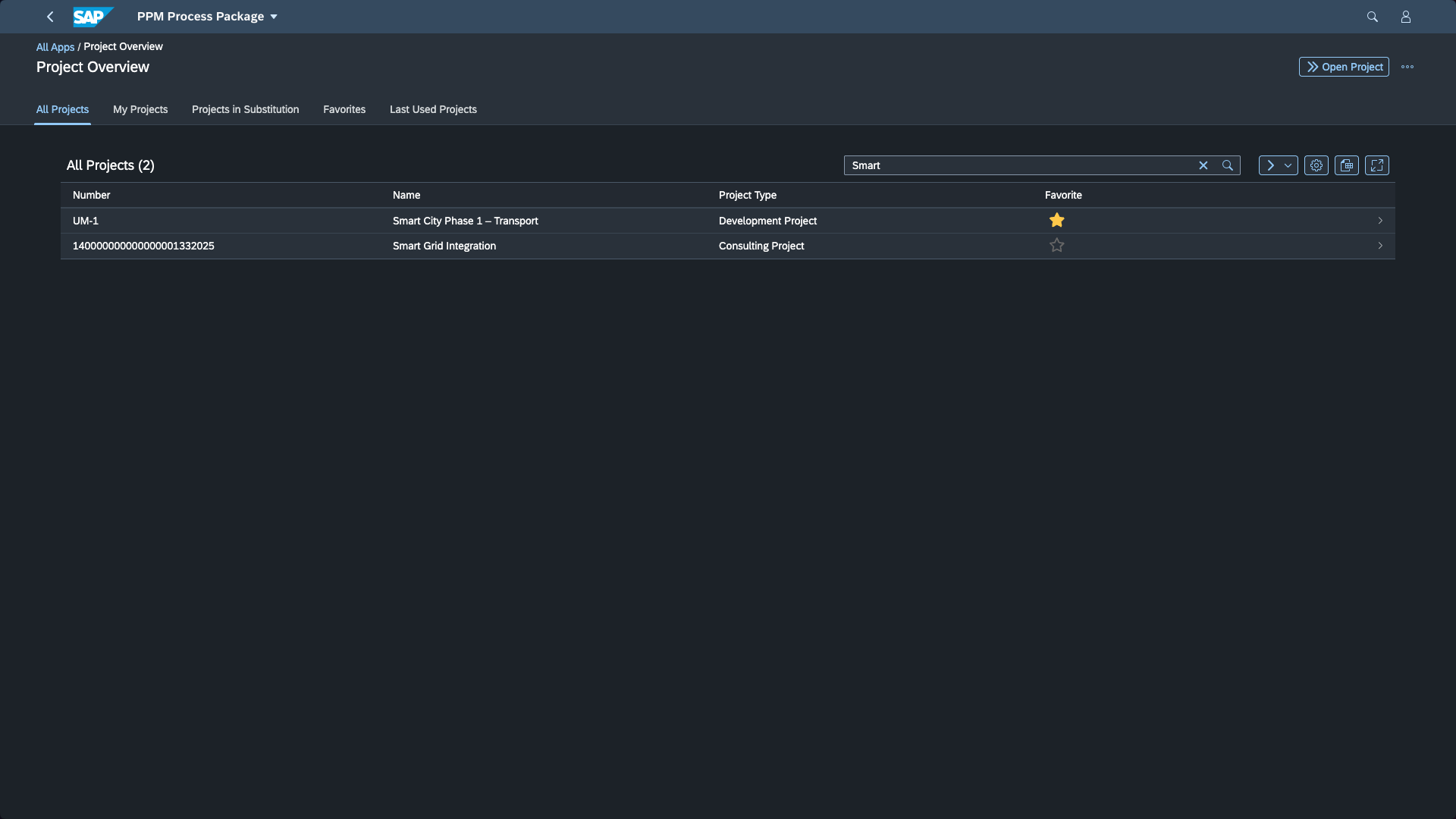Switch to My Projects tab

click(140, 109)
